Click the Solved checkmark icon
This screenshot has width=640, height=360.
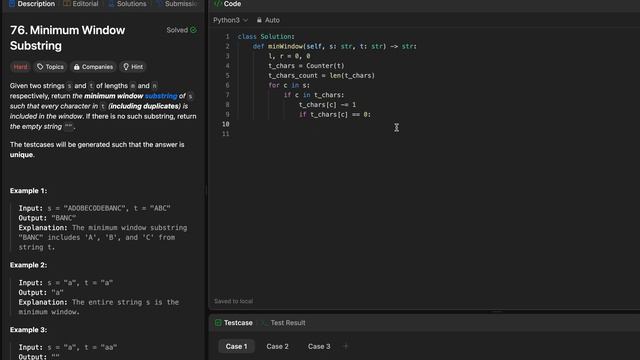(193, 30)
